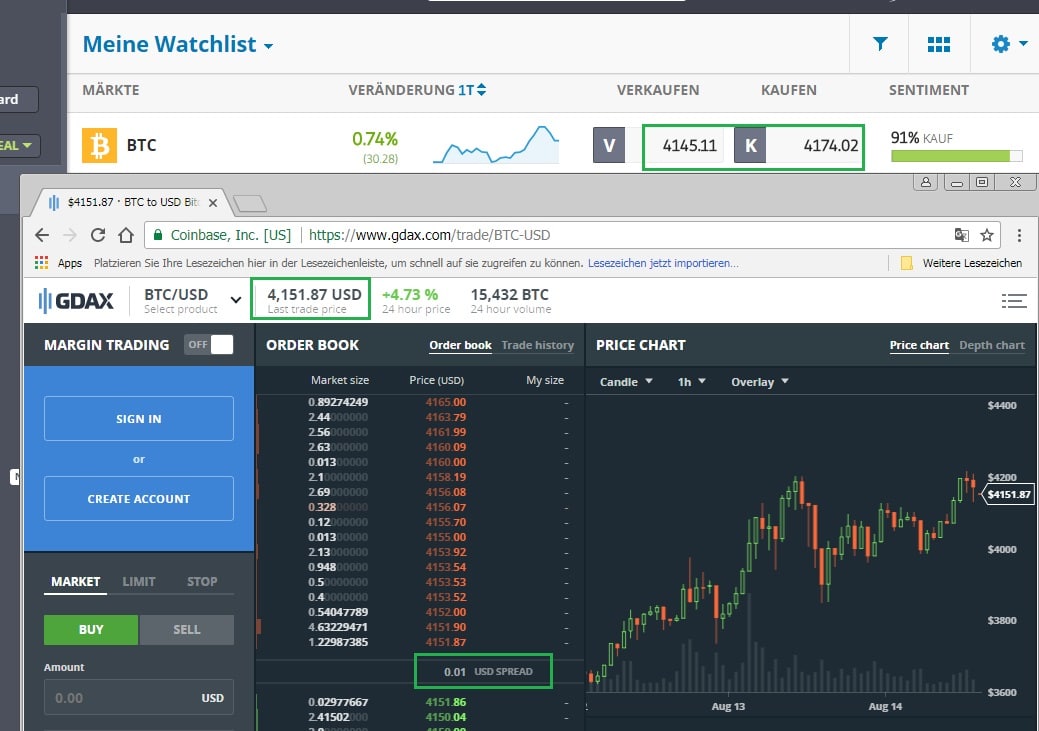Toggle Margin Trading switch

(209, 345)
